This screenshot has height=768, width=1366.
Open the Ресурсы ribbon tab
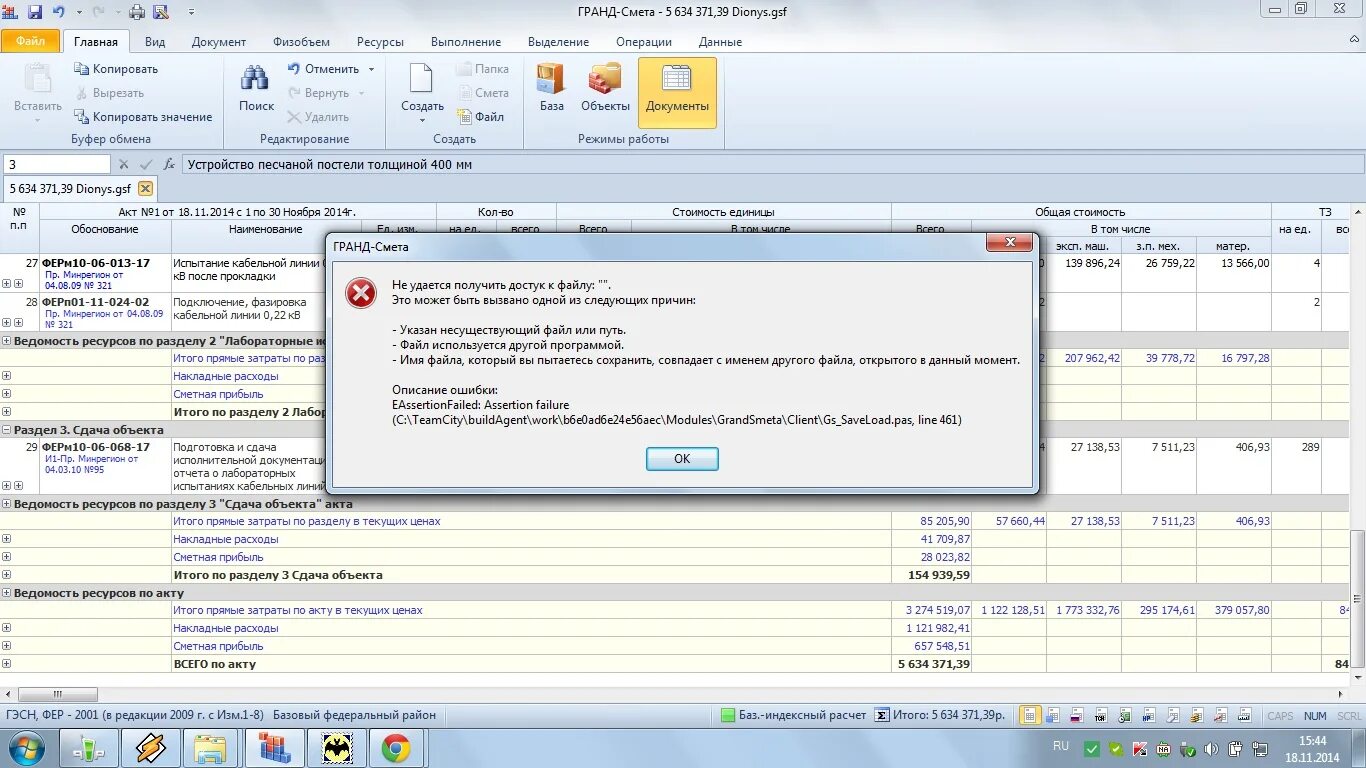pos(380,42)
